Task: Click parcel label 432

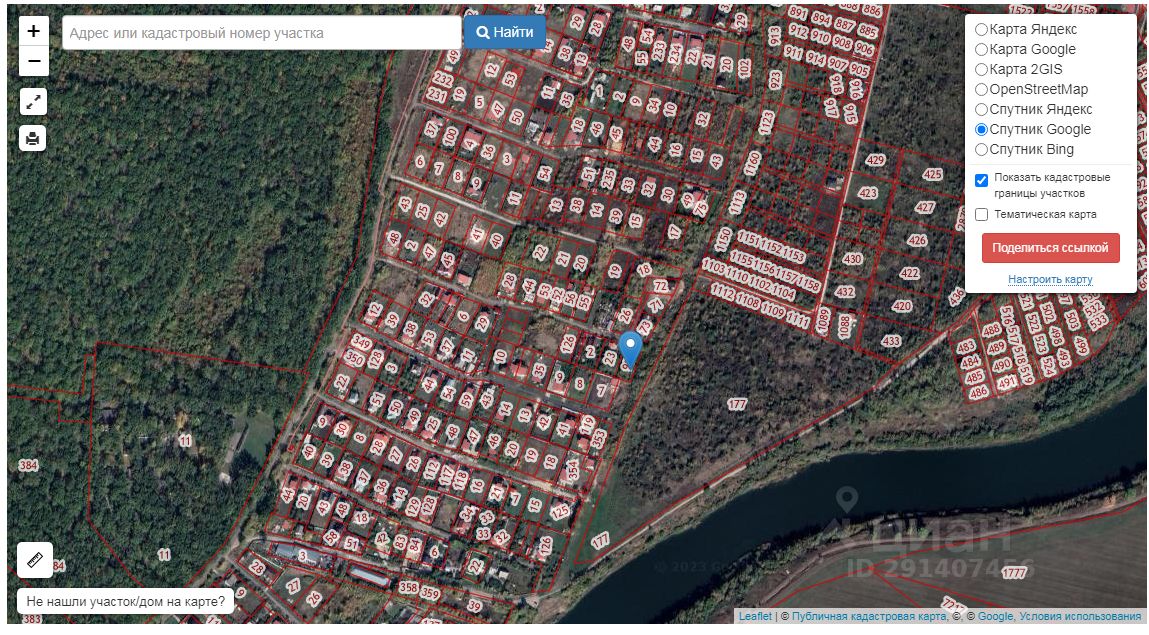Action: (x=845, y=291)
